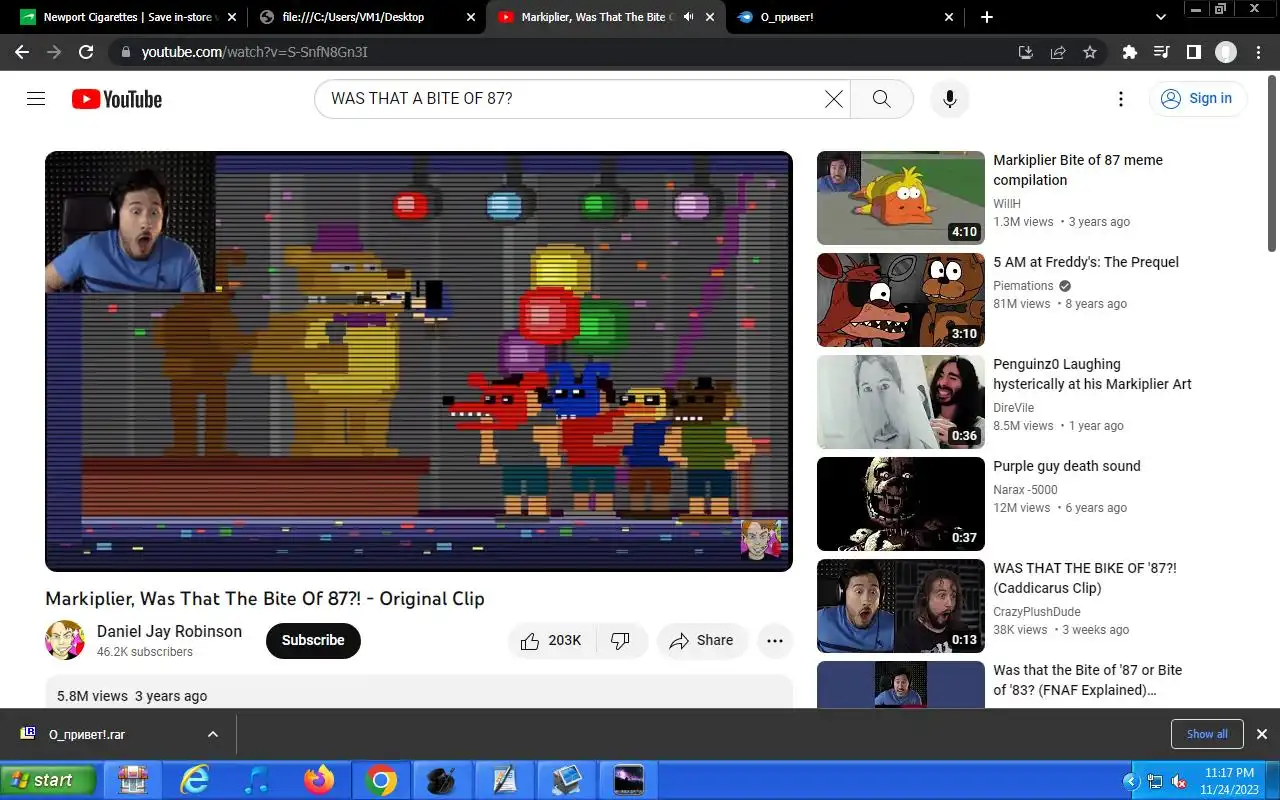
Task: Click the WillH channel name
Action: tap(1007, 204)
